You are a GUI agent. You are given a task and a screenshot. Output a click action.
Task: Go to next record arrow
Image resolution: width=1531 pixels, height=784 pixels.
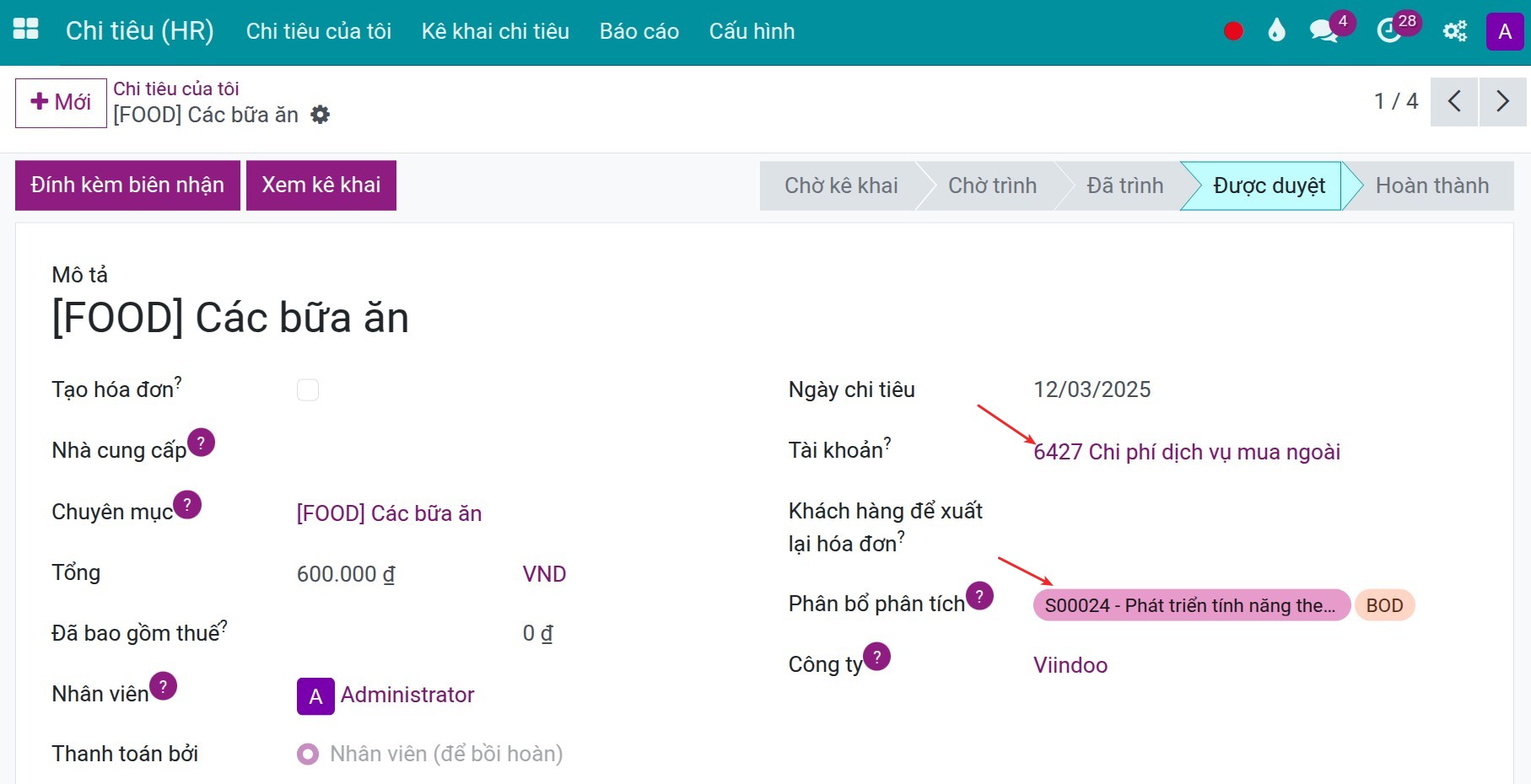[x=1502, y=102]
